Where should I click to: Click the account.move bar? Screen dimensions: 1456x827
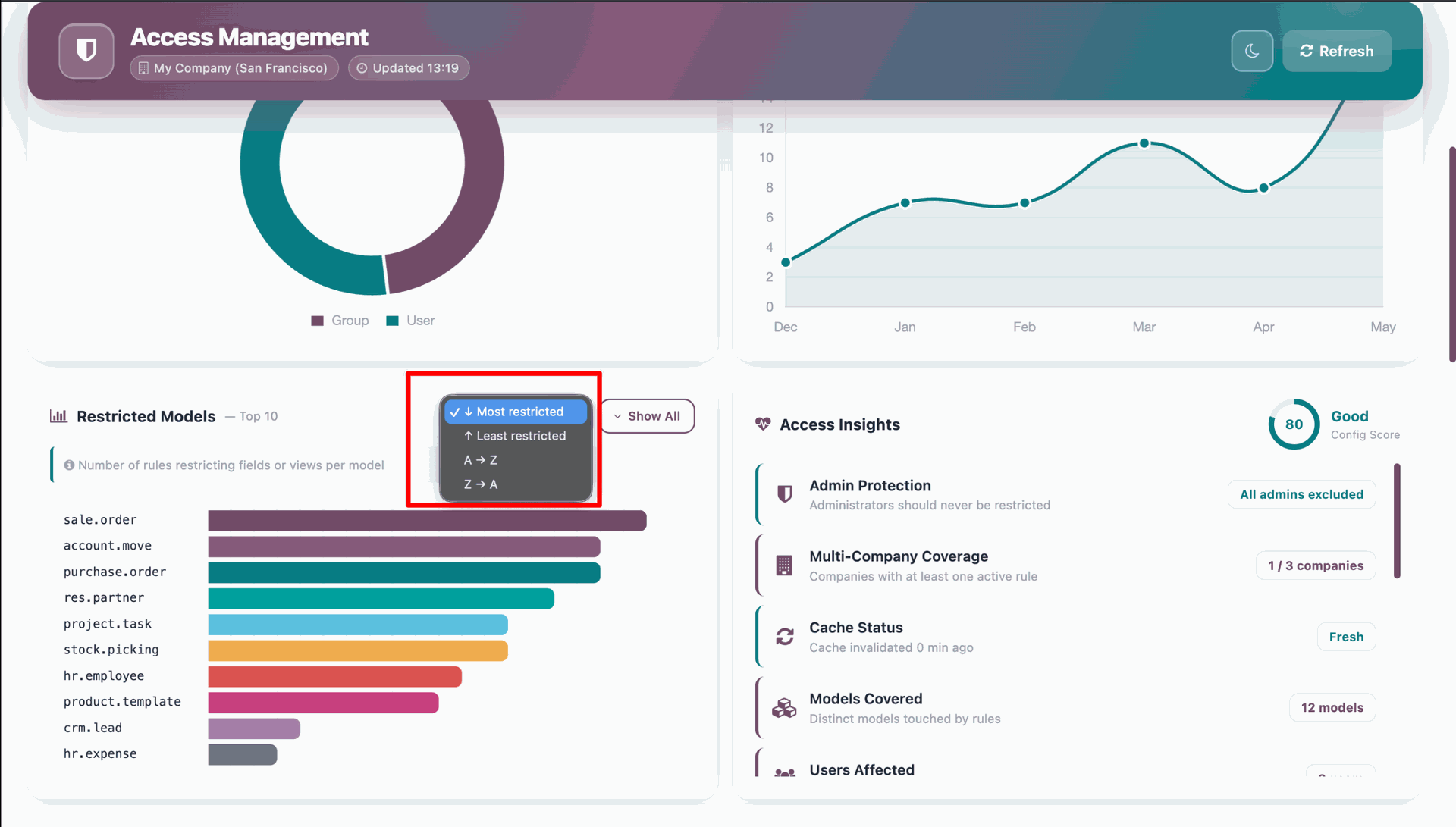(404, 547)
